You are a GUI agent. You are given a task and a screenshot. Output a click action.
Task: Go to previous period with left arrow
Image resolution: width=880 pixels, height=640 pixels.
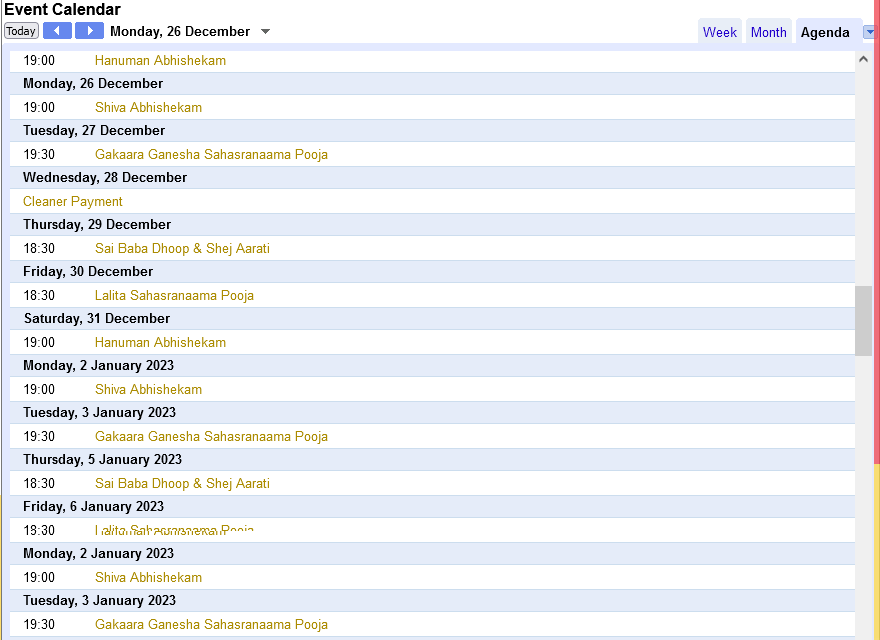click(x=57, y=31)
